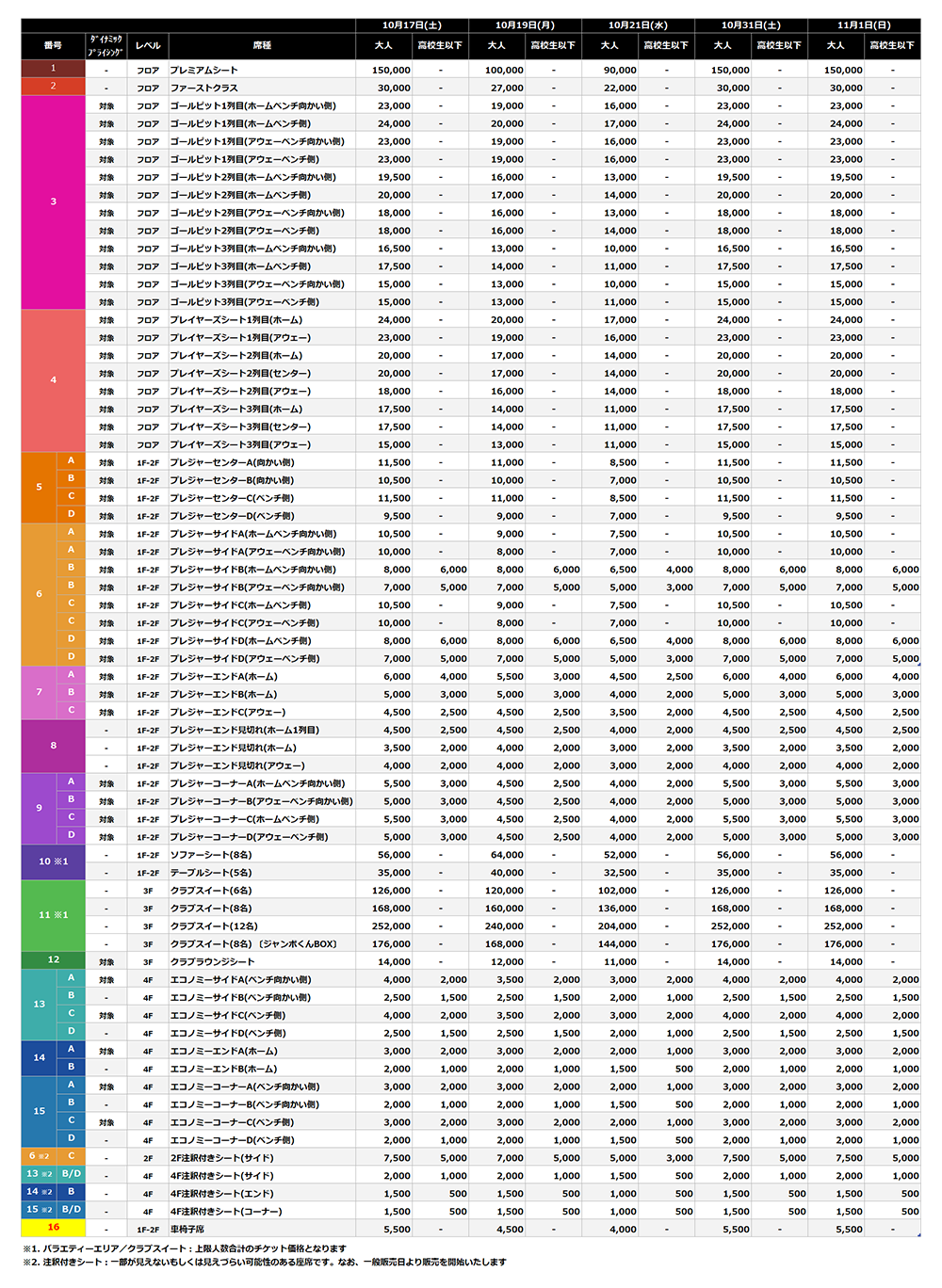Select the 車椅子席 row label
The height and width of the screenshot is (1288, 942).
pos(187,1230)
